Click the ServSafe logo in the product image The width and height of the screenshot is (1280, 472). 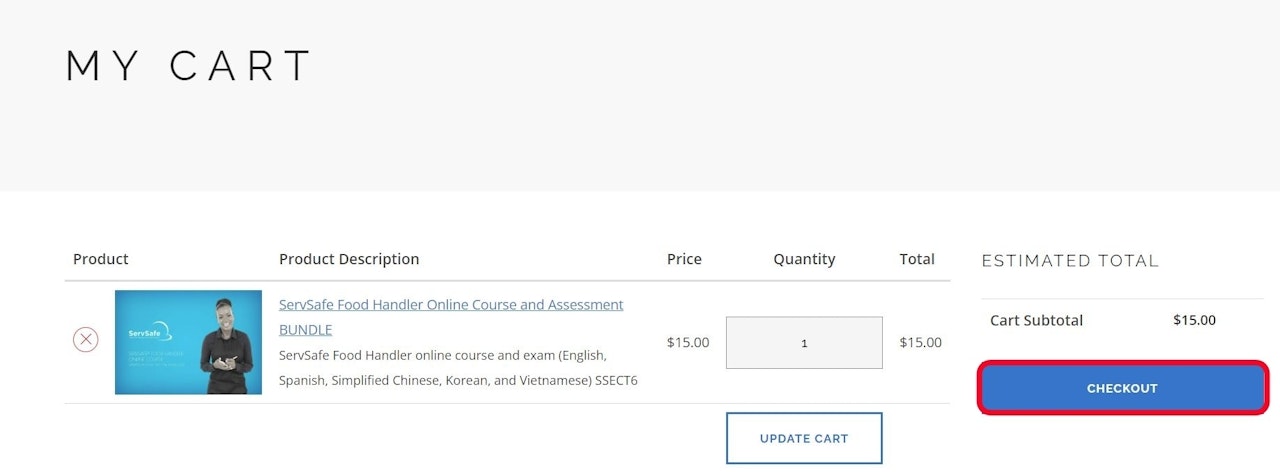(145, 333)
